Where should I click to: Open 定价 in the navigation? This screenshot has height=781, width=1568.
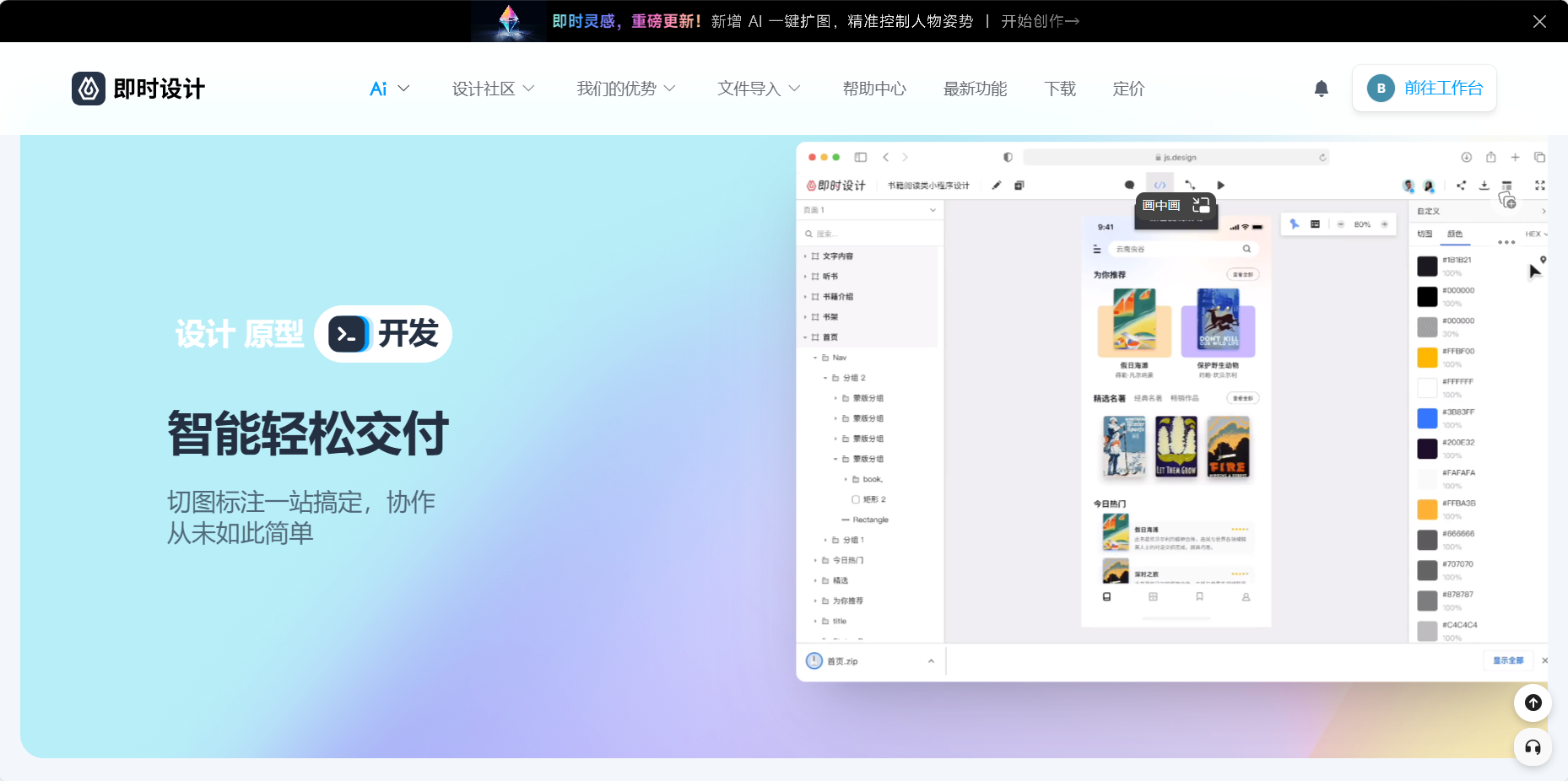[1128, 89]
